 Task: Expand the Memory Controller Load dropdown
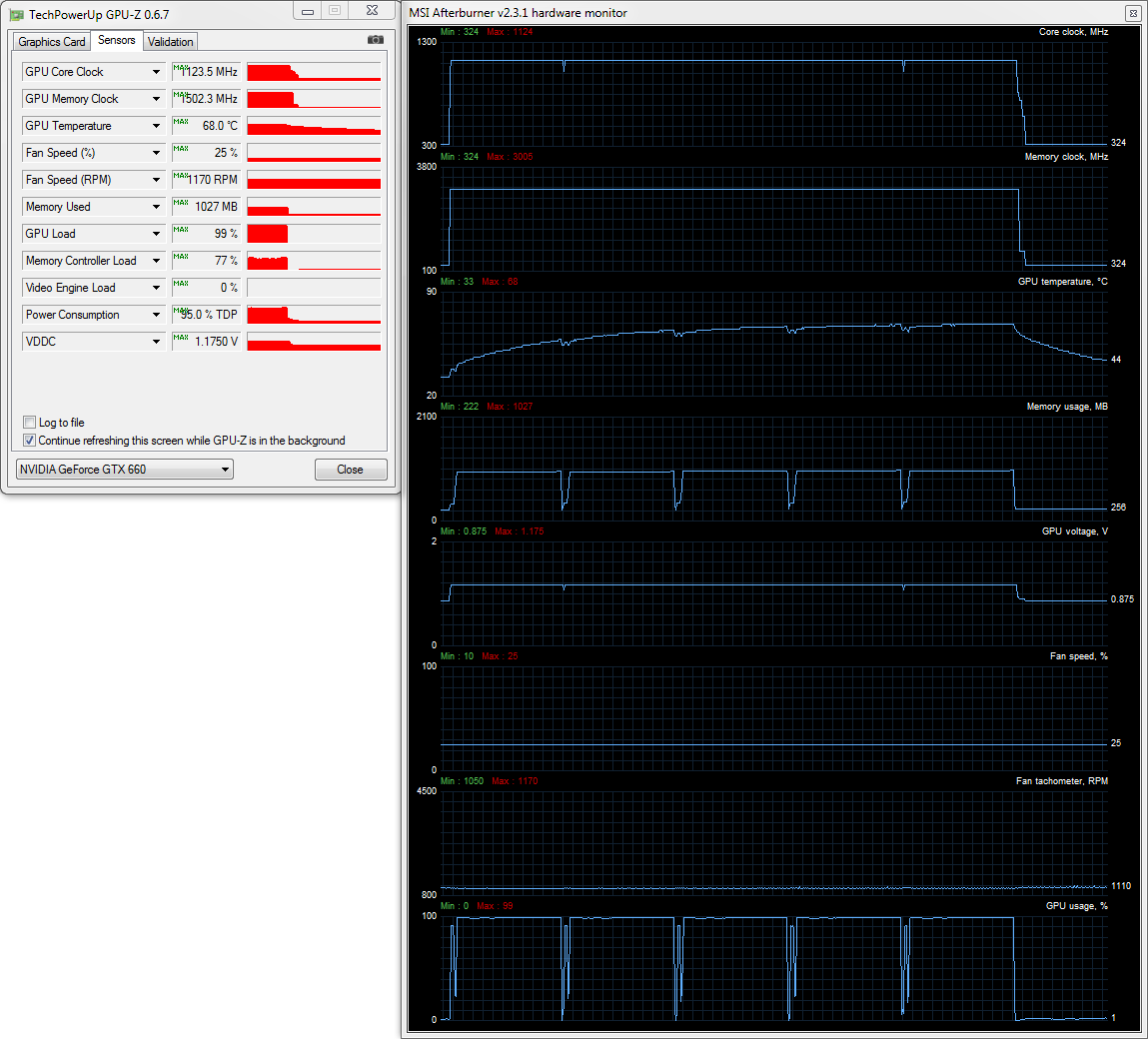coord(156,261)
